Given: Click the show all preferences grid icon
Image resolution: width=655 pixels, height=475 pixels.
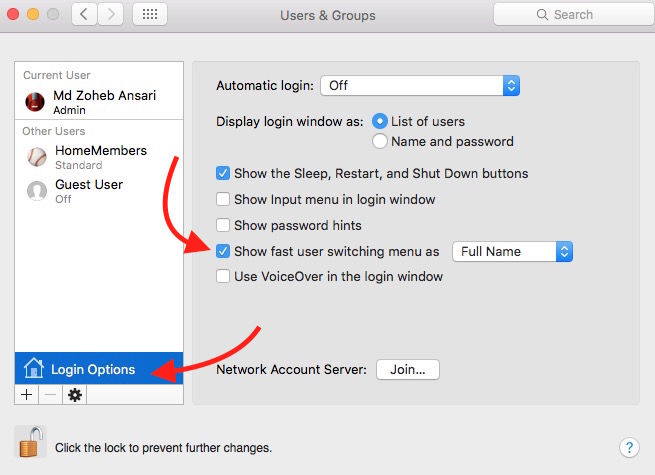Looking at the screenshot, I should click(x=151, y=15).
